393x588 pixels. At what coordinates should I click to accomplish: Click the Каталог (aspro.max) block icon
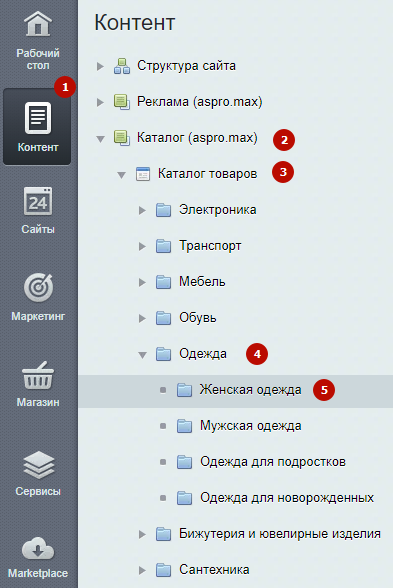tap(122, 138)
